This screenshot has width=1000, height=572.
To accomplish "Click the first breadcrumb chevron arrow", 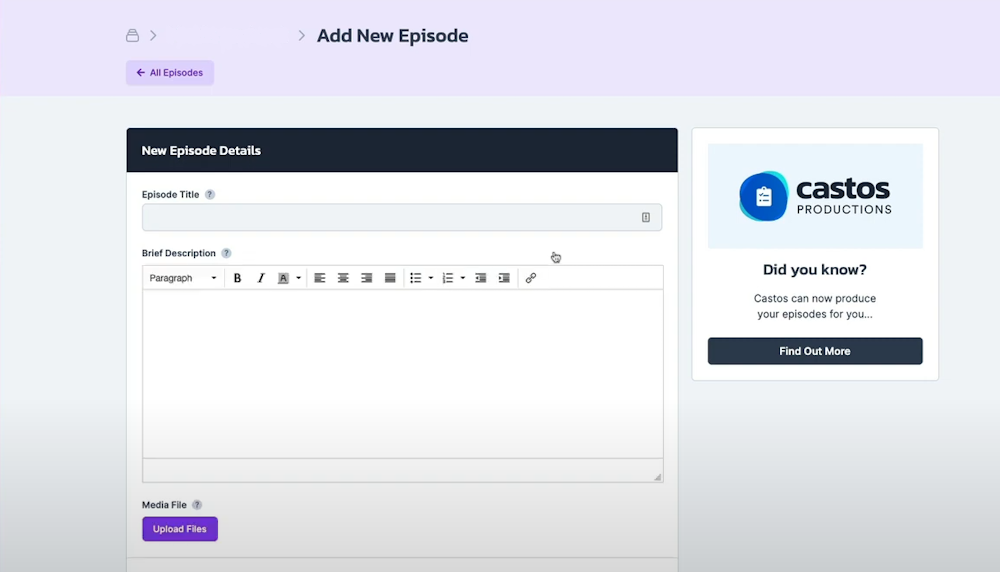I will coord(153,36).
